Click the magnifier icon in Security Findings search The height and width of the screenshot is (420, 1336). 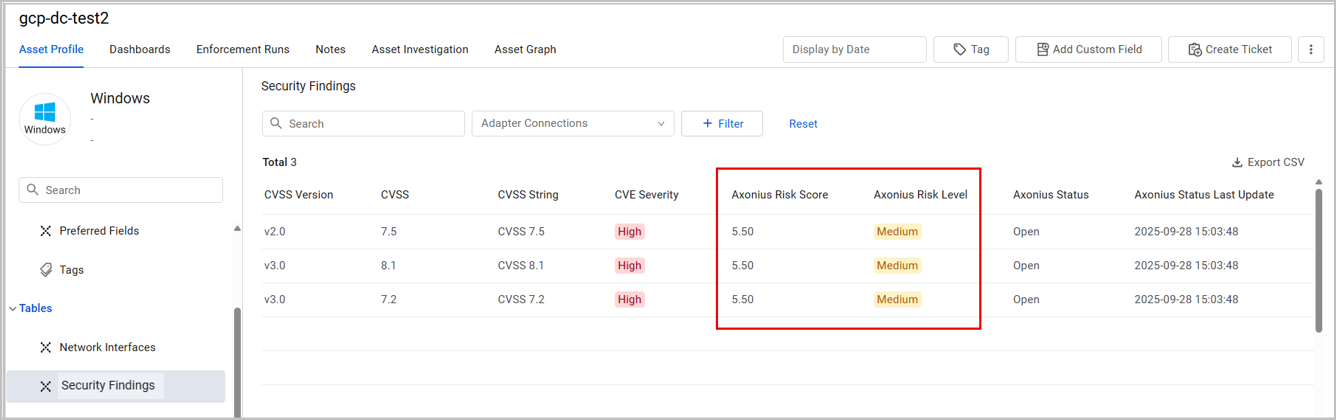[x=275, y=124]
